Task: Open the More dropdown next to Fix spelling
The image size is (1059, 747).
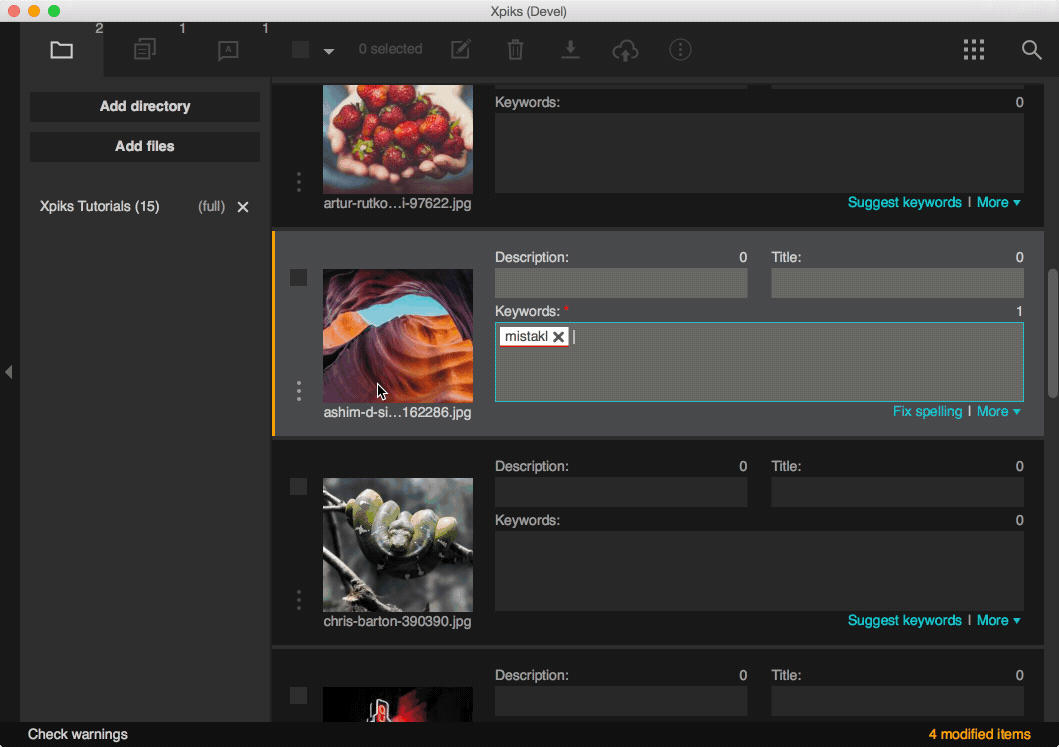Action: point(998,411)
